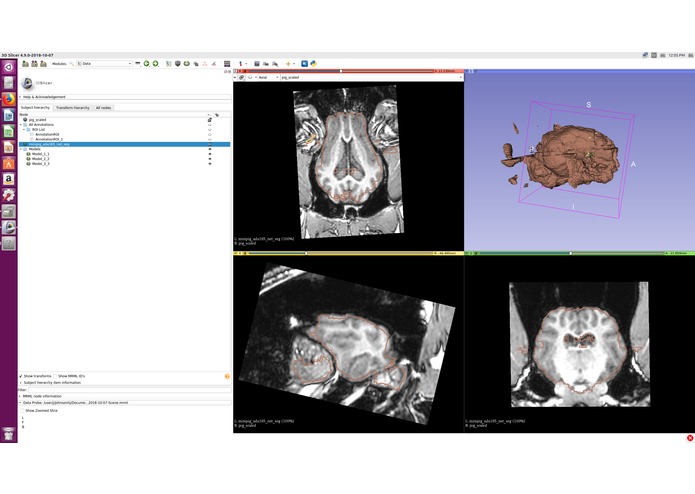Expand Help & Acknowledgement section

pyautogui.click(x=125, y=97)
